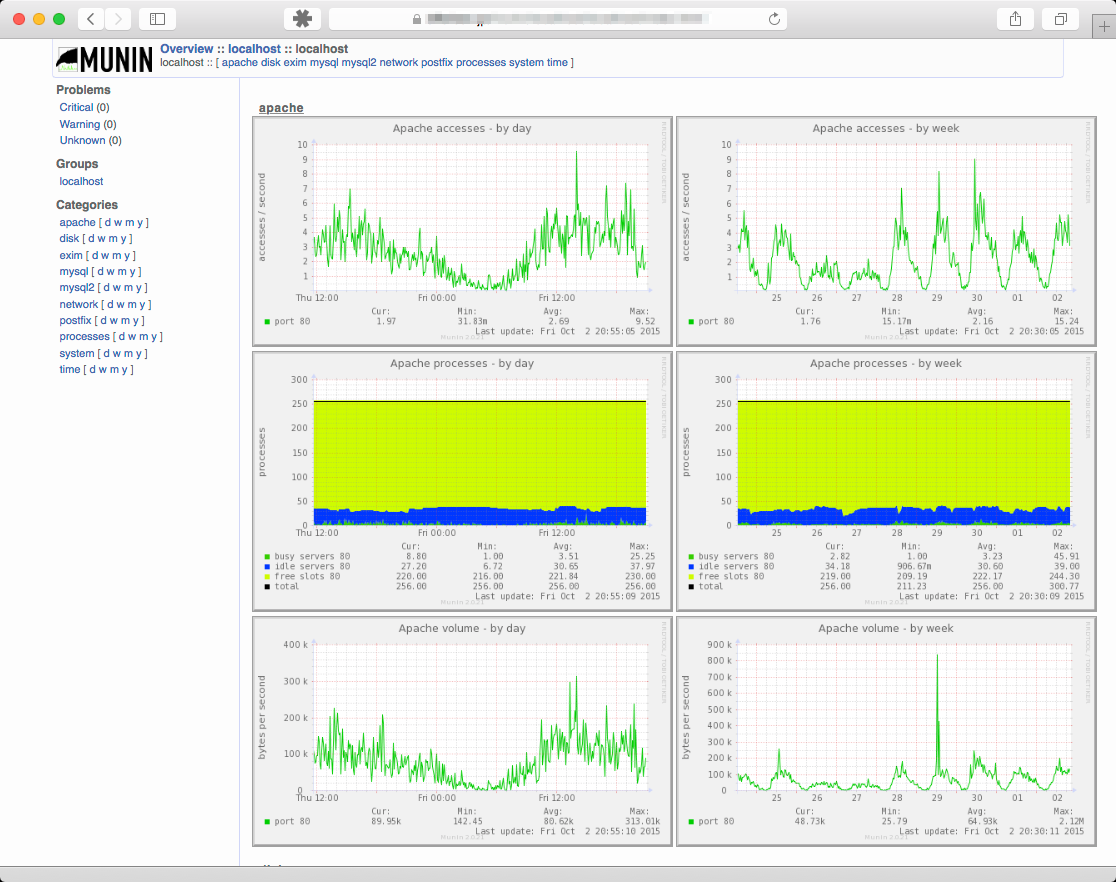Image resolution: width=1116 pixels, height=882 pixels.
Task: Select localhost under Groups
Action: [x=81, y=182]
